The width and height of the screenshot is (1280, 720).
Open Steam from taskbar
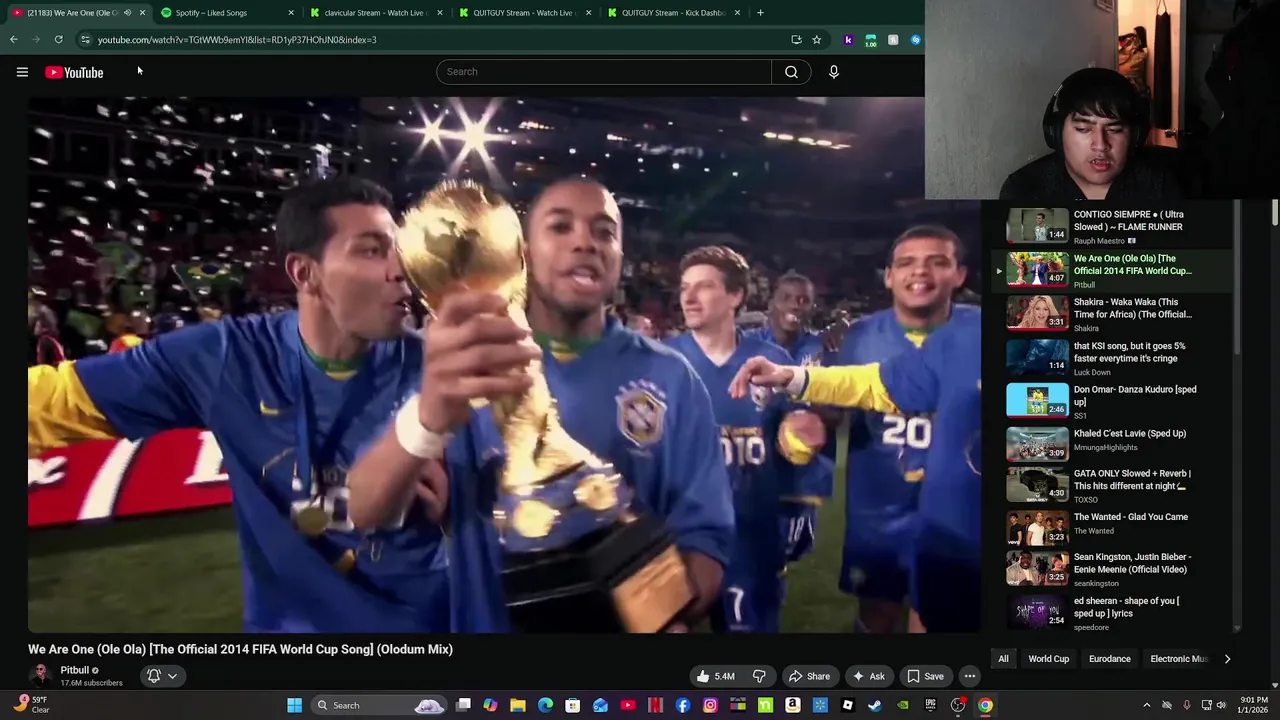click(x=875, y=705)
